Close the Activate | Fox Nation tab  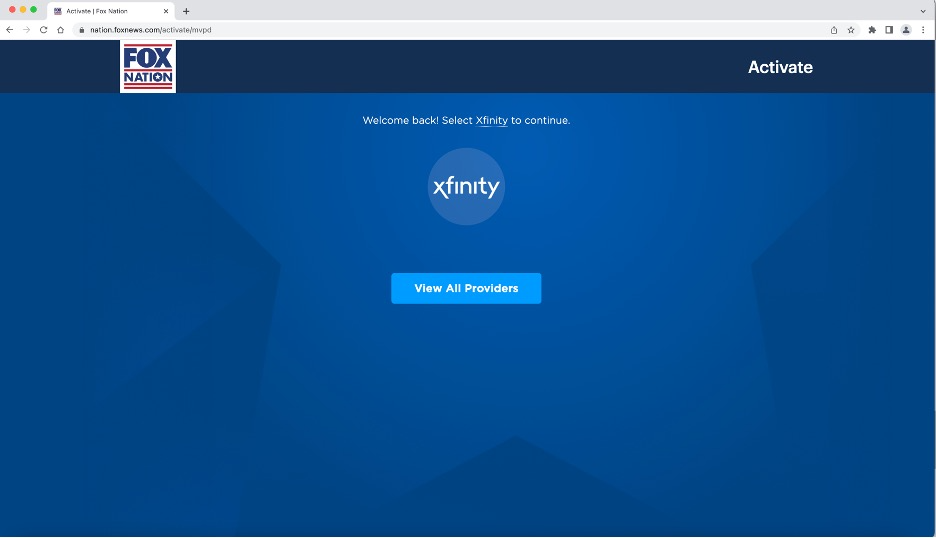point(166,11)
